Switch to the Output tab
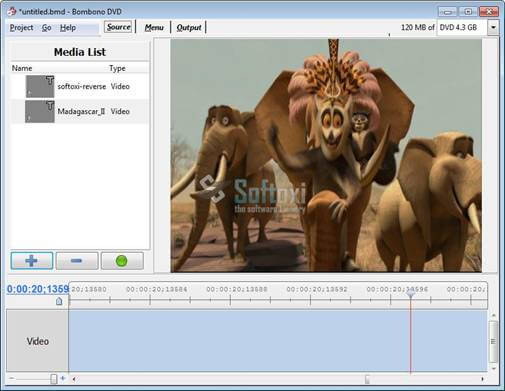 (x=189, y=27)
